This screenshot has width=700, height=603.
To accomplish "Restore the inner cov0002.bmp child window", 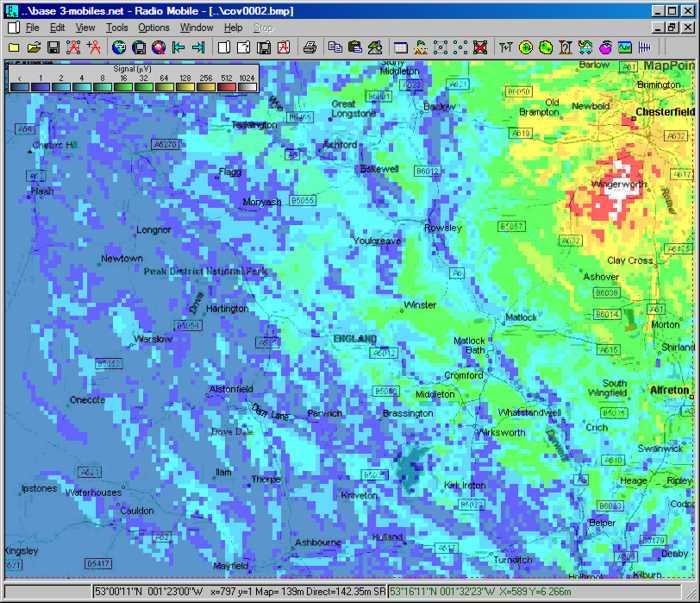I will click(672, 28).
